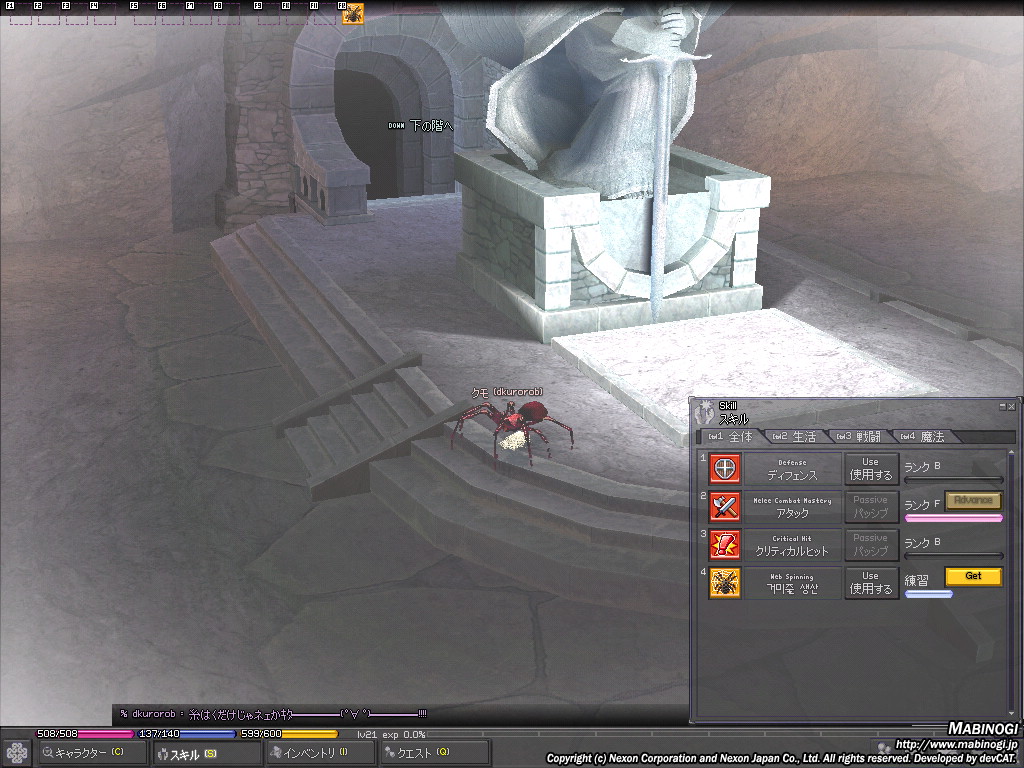
Task: Minimize the Skill window
Action: coord(1002,406)
